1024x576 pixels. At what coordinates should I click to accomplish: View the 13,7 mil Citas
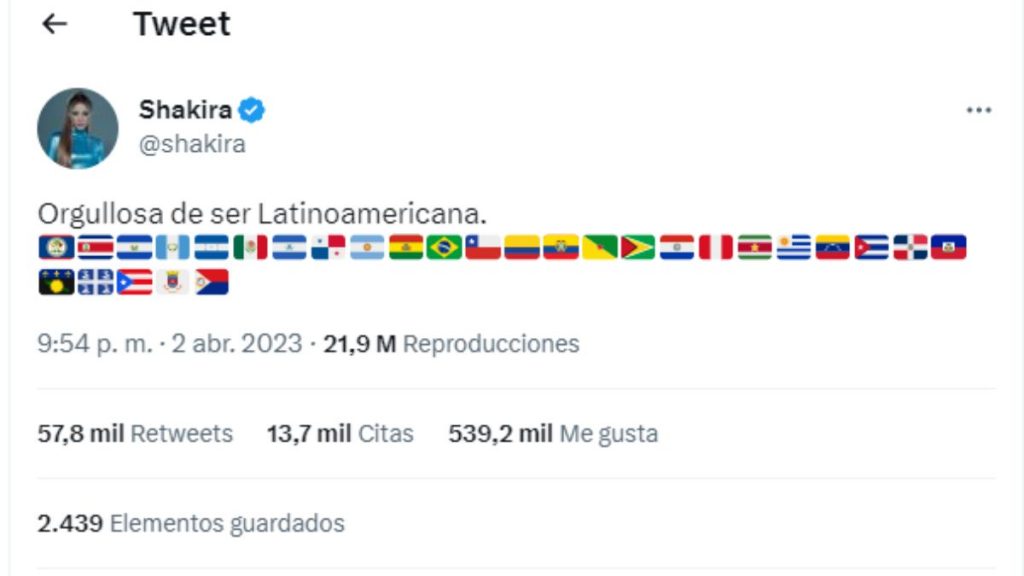340,433
